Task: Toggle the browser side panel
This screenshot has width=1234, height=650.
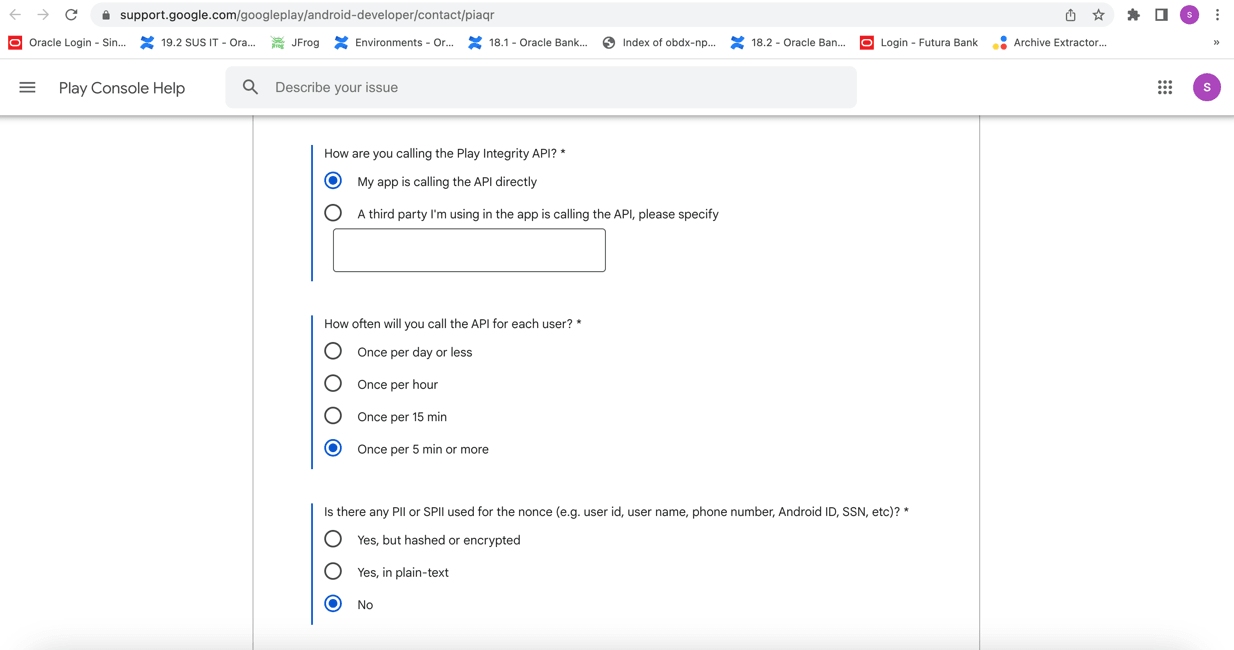Action: click(1161, 15)
